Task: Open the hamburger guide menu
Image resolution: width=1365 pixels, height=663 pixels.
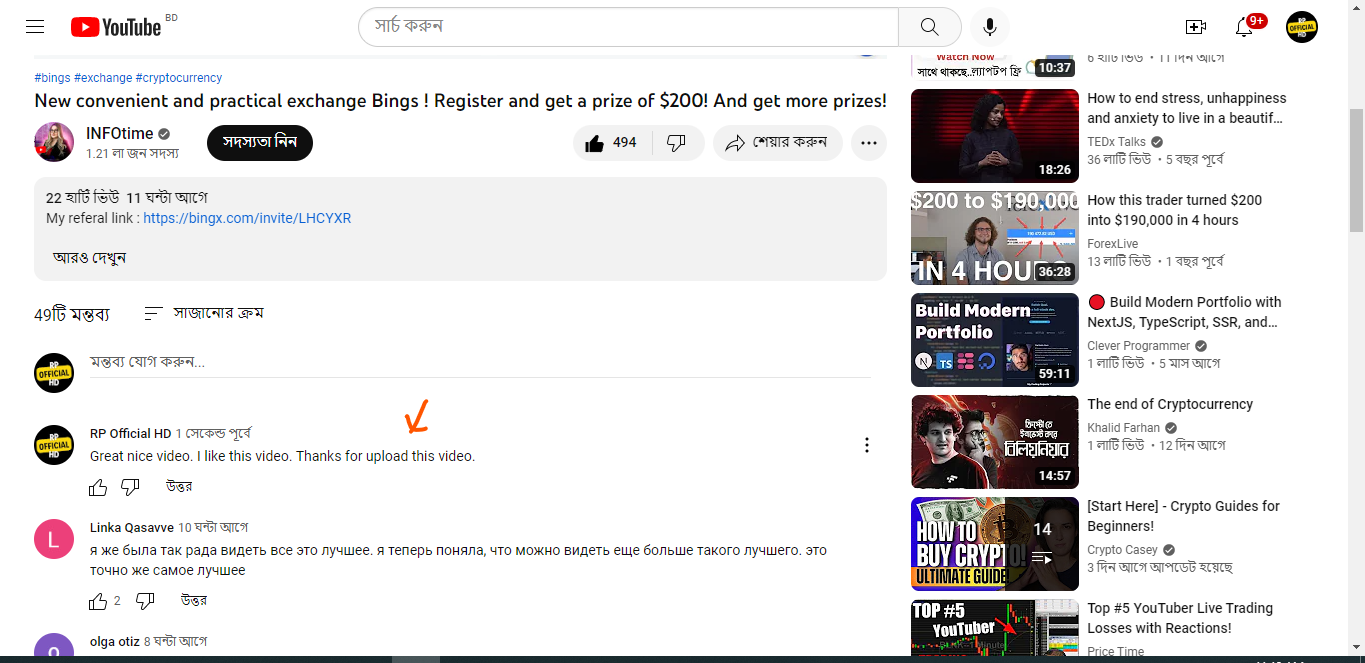Action: (x=35, y=27)
